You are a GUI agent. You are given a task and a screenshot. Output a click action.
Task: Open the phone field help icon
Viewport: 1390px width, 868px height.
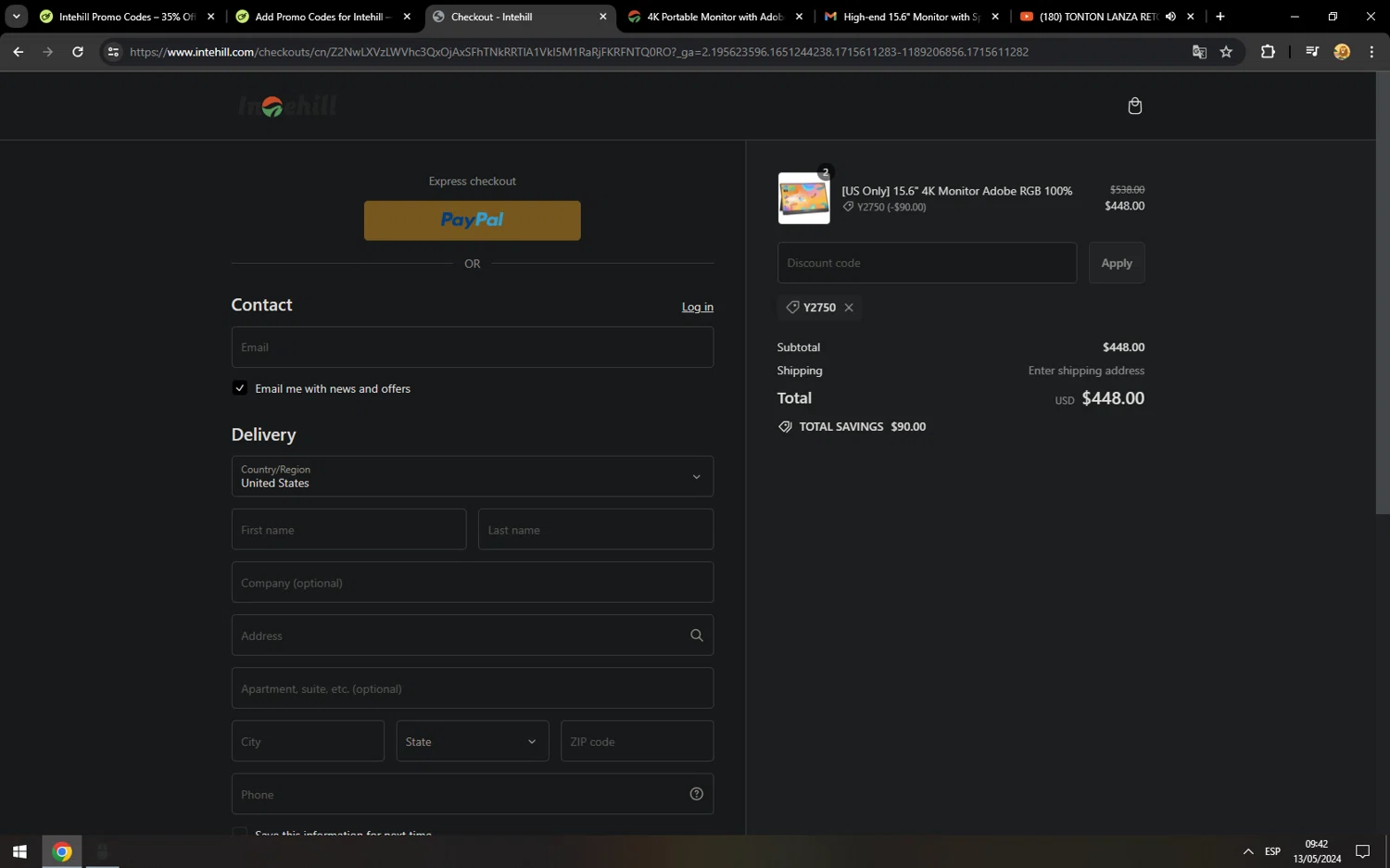(x=697, y=794)
